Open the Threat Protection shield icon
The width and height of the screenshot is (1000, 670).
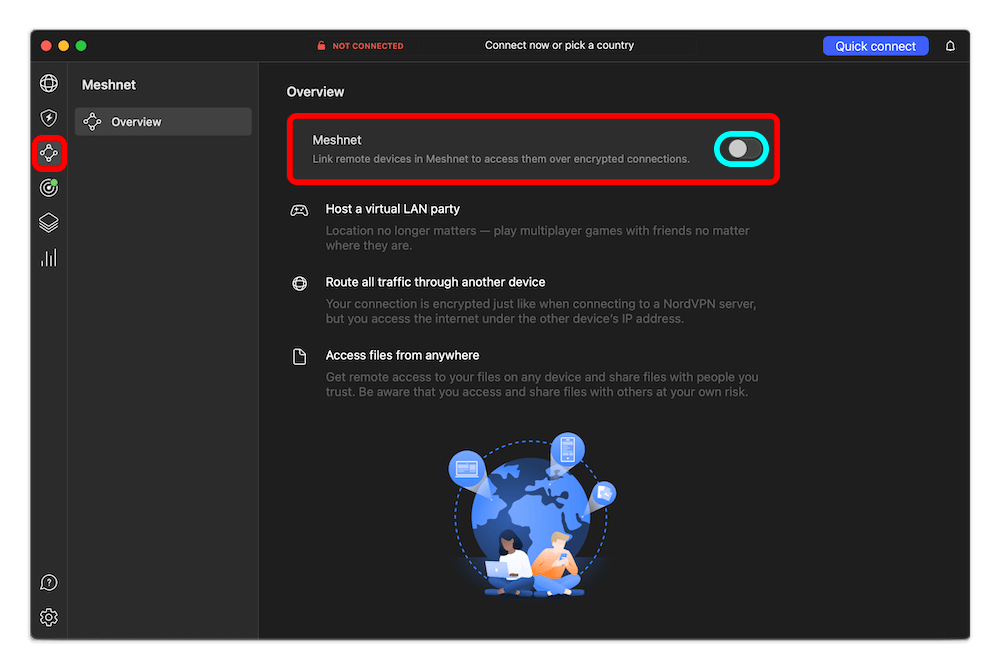click(48, 118)
